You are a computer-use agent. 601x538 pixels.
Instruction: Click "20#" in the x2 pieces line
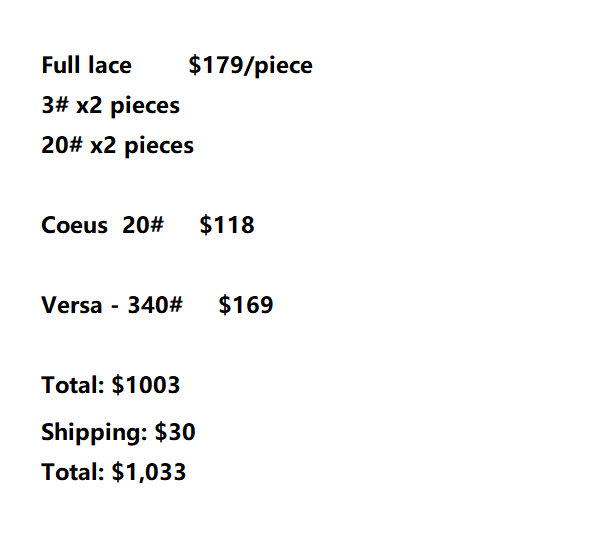pyautogui.click(x=62, y=146)
